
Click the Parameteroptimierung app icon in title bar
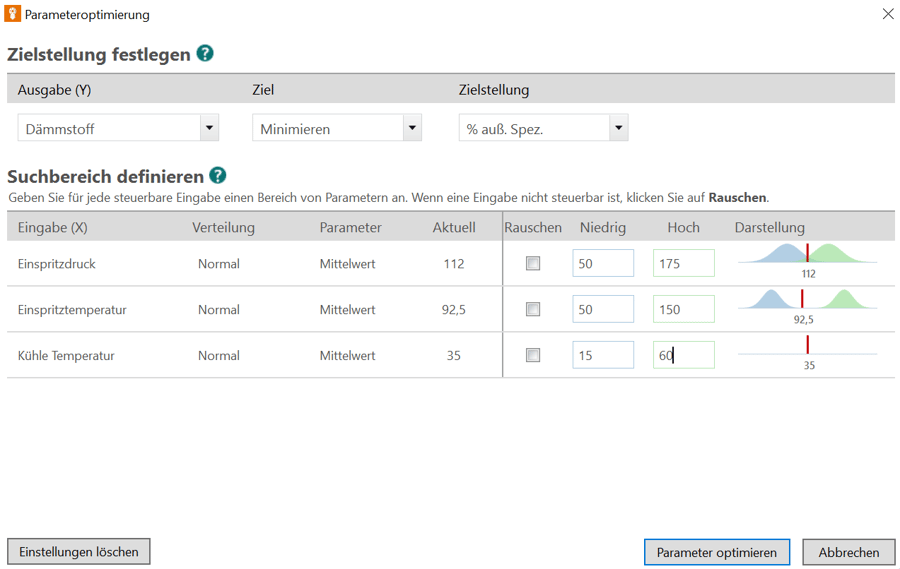pos(13,14)
